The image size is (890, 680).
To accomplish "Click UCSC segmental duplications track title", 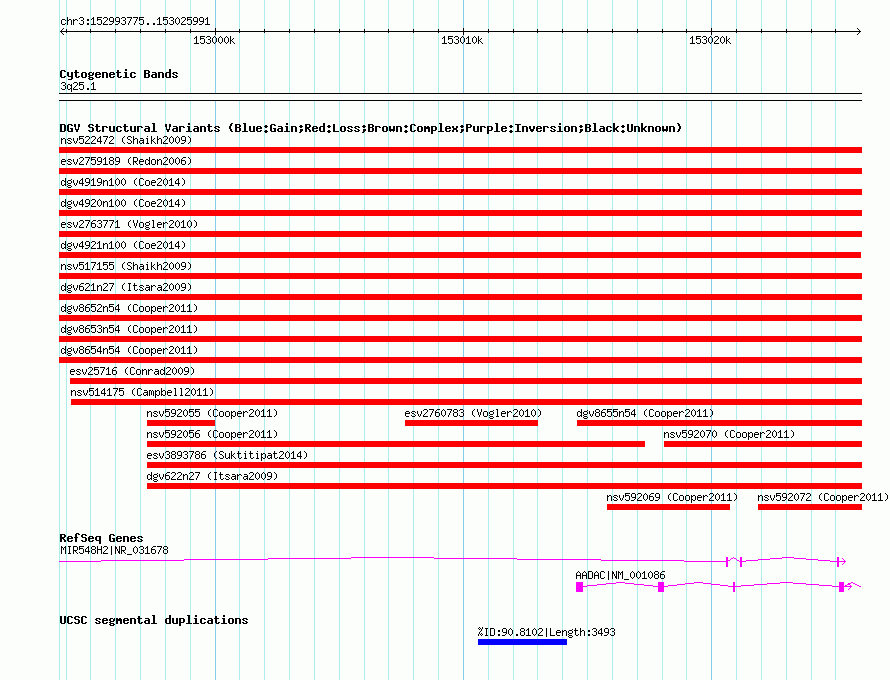I will tap(154, 620).
